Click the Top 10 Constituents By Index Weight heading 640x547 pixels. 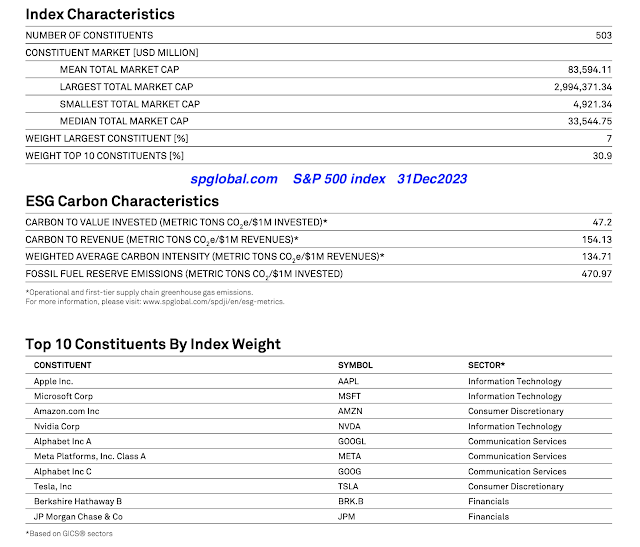click(153, 344)
